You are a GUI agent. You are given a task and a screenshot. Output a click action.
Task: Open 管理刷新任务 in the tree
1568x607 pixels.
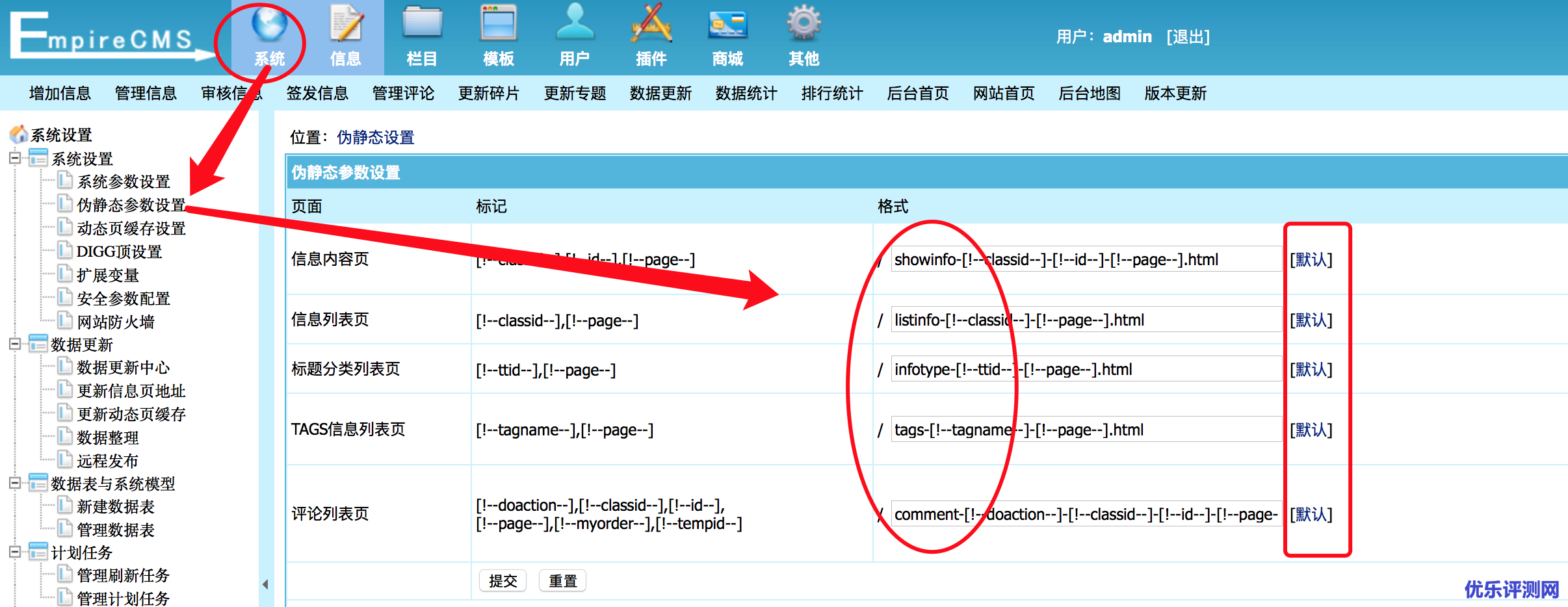click(x=124, y=575)
